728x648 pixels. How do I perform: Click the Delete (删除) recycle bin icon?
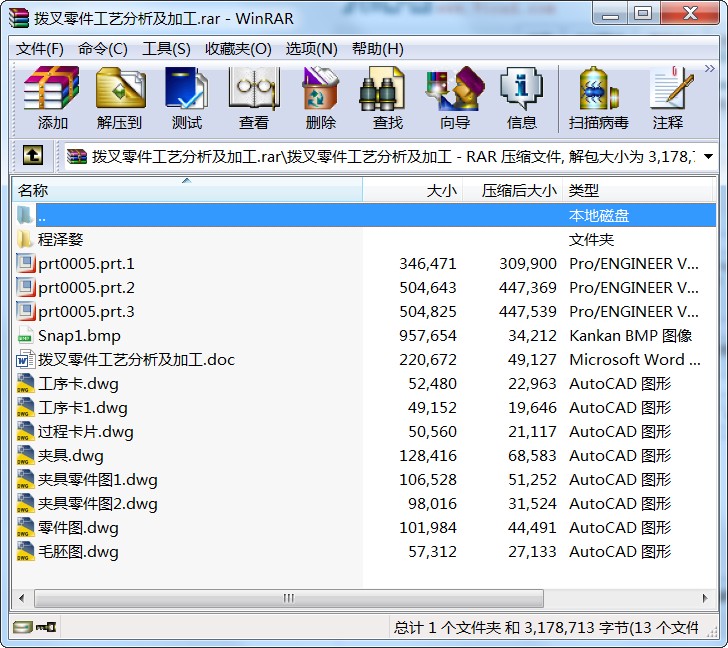320,89
